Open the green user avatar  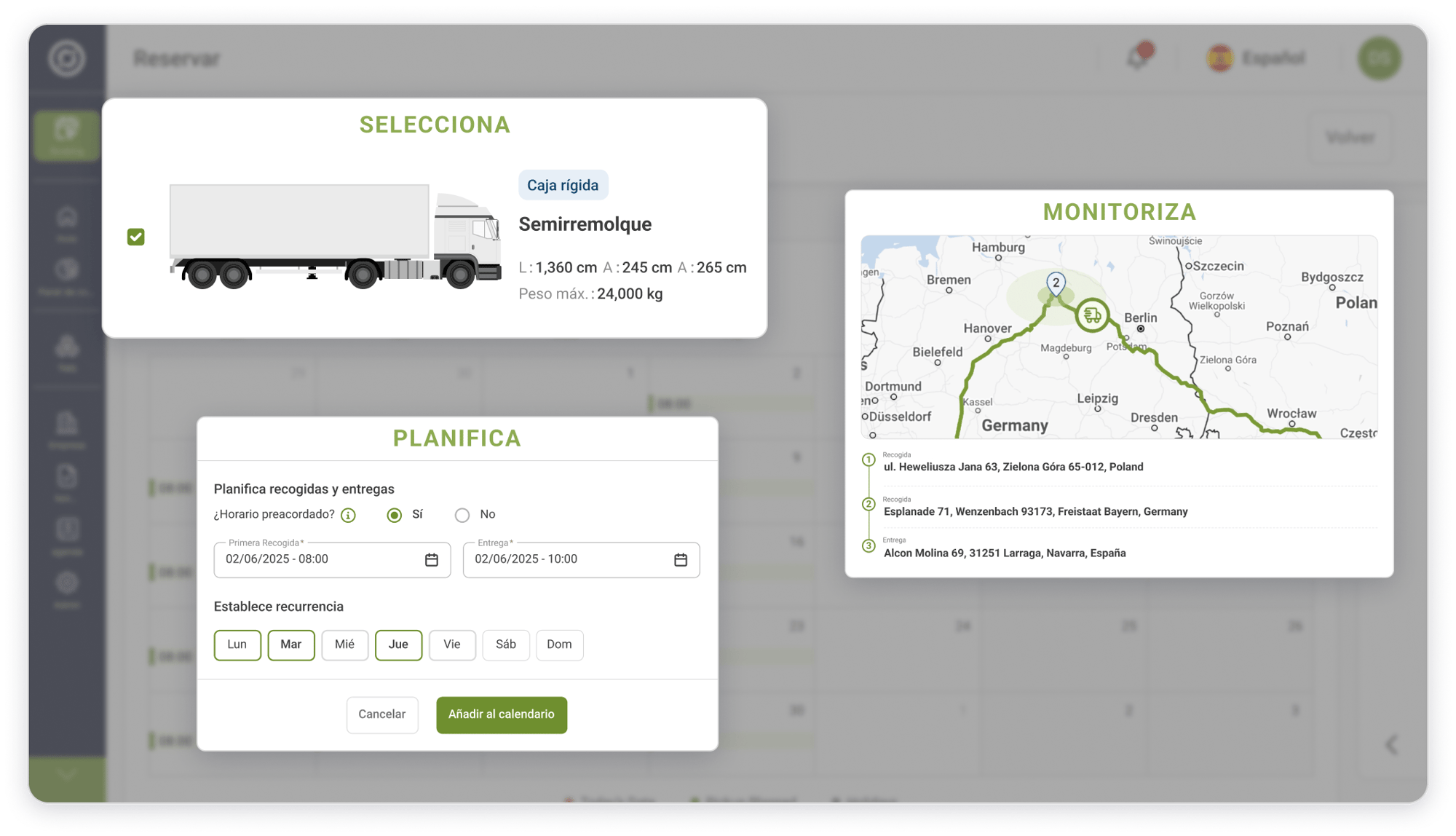coord(1379,58)
